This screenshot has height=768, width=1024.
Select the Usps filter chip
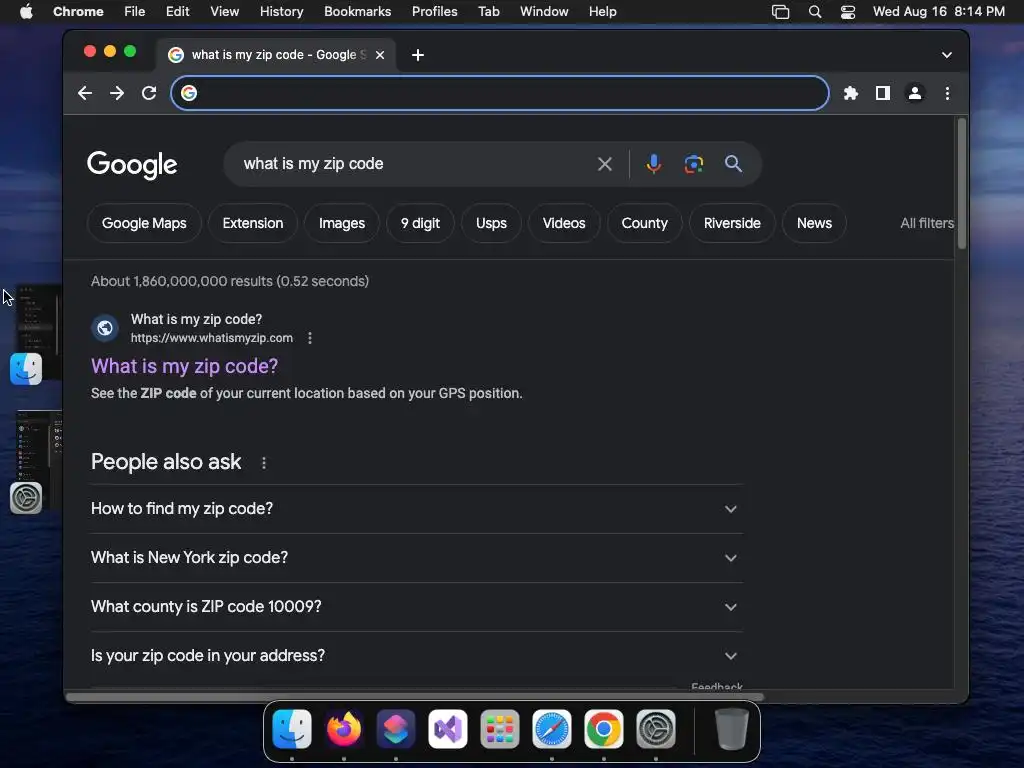491,223
